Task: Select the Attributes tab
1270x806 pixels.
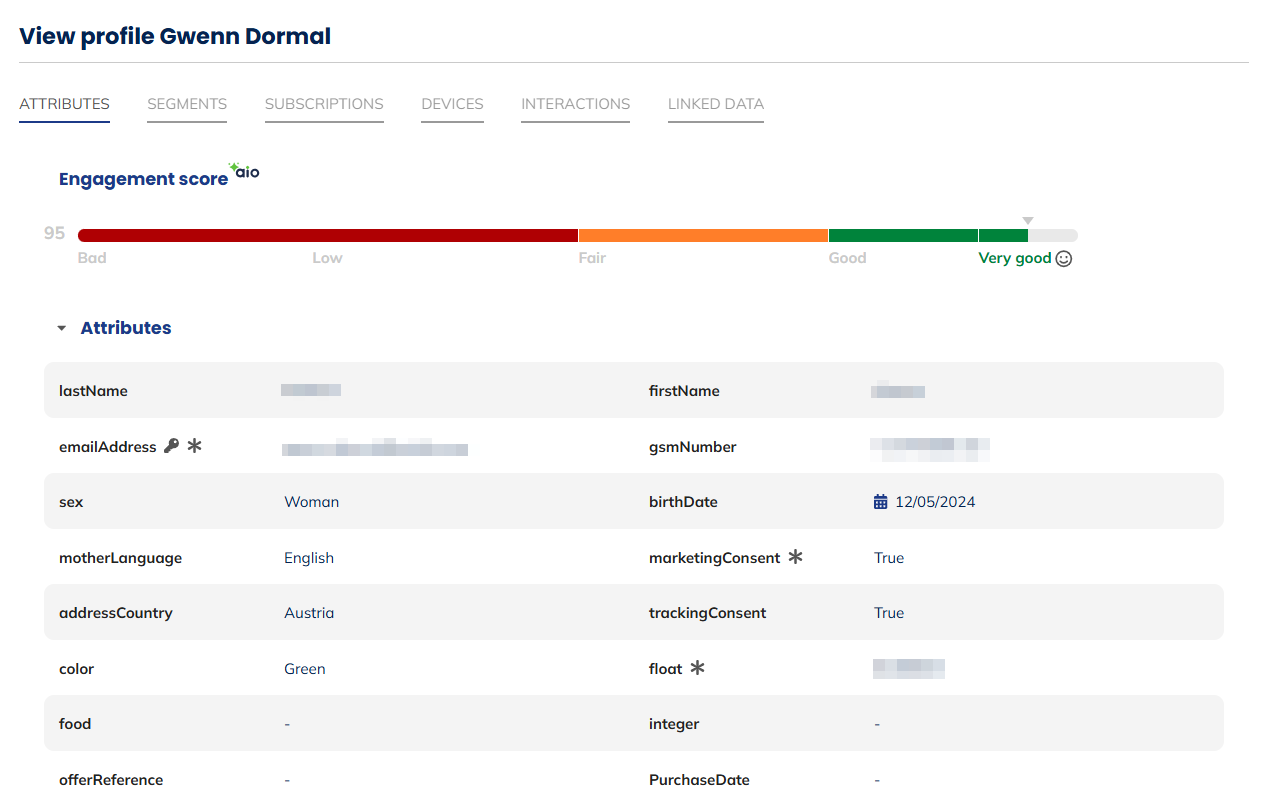Action: (x=64, y=104)
